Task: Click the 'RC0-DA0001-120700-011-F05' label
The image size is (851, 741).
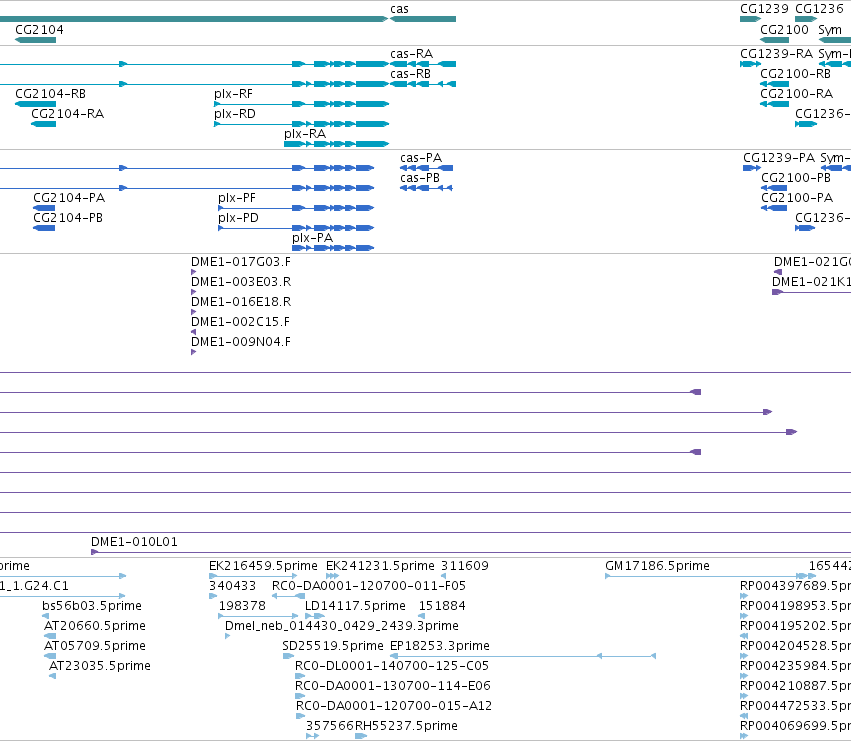Action: pyautogui.click(x=369, y=586)
